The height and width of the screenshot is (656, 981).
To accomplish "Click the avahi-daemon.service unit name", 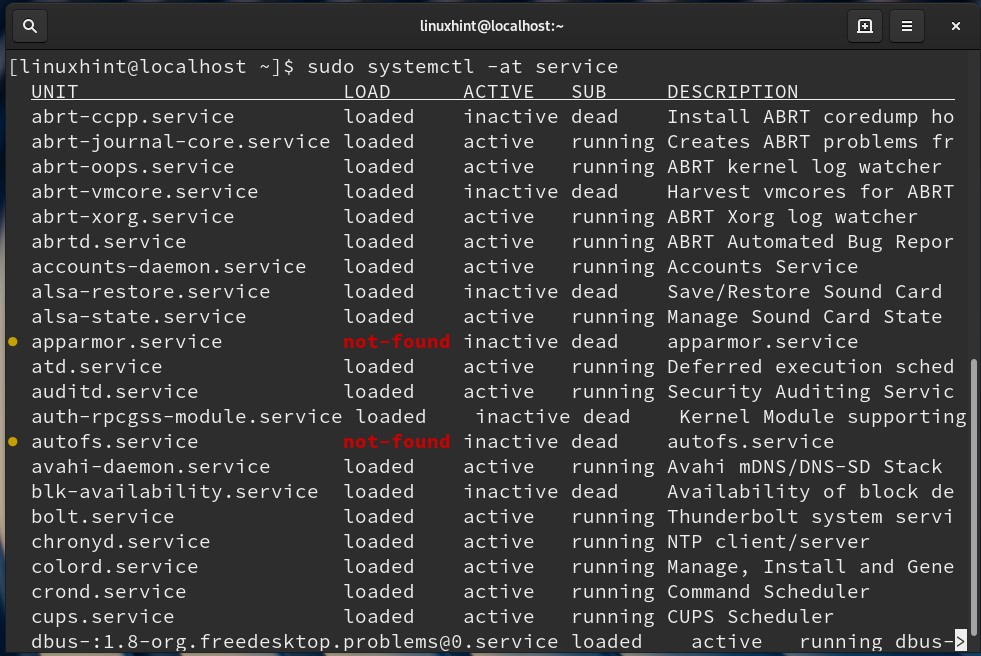I will [x=150, y=467].
